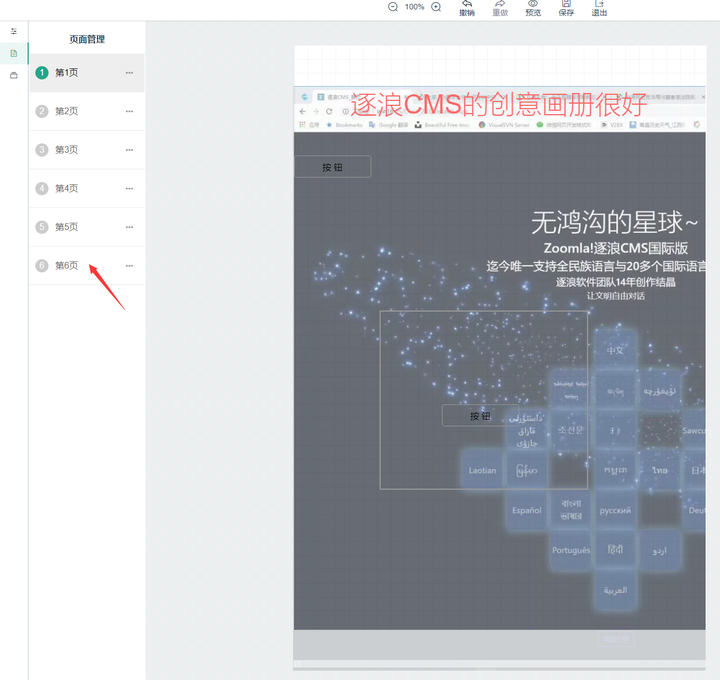Open the more options menu for 第1页
The height and width of the screenshot is (680, 720).
[129, 73]
